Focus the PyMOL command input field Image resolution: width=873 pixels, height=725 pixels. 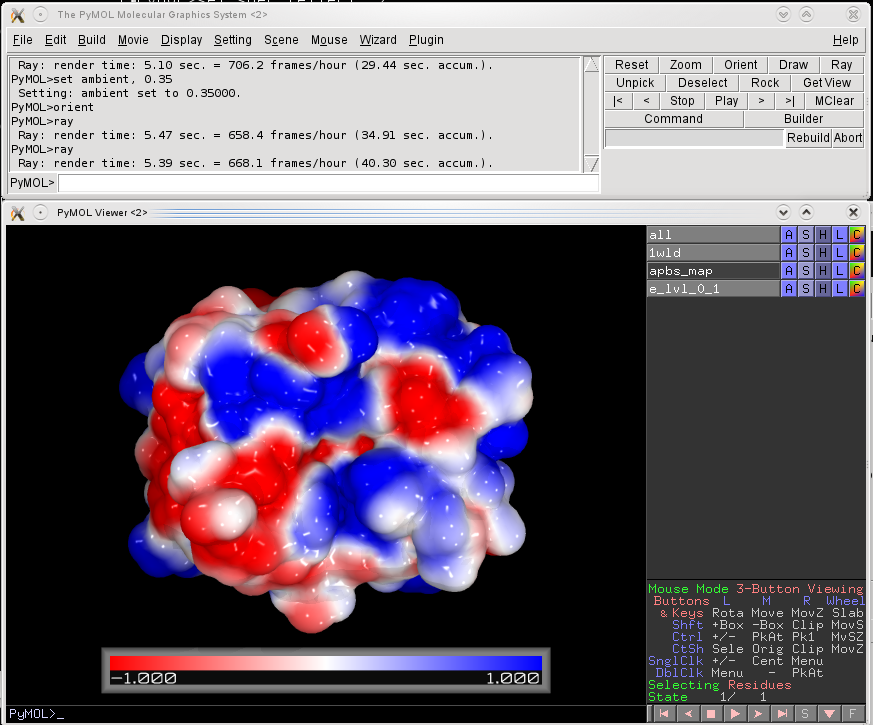click(x=328, y=183)
